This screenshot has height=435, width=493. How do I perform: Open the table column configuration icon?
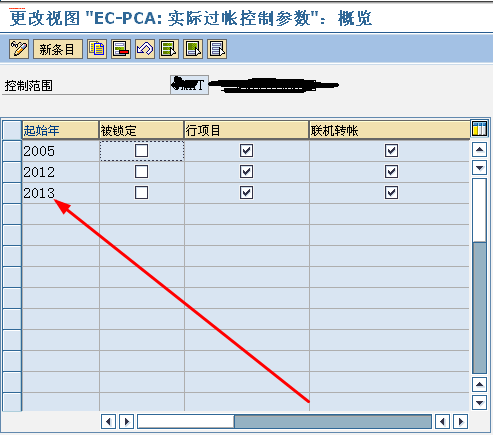pos(480,129)
